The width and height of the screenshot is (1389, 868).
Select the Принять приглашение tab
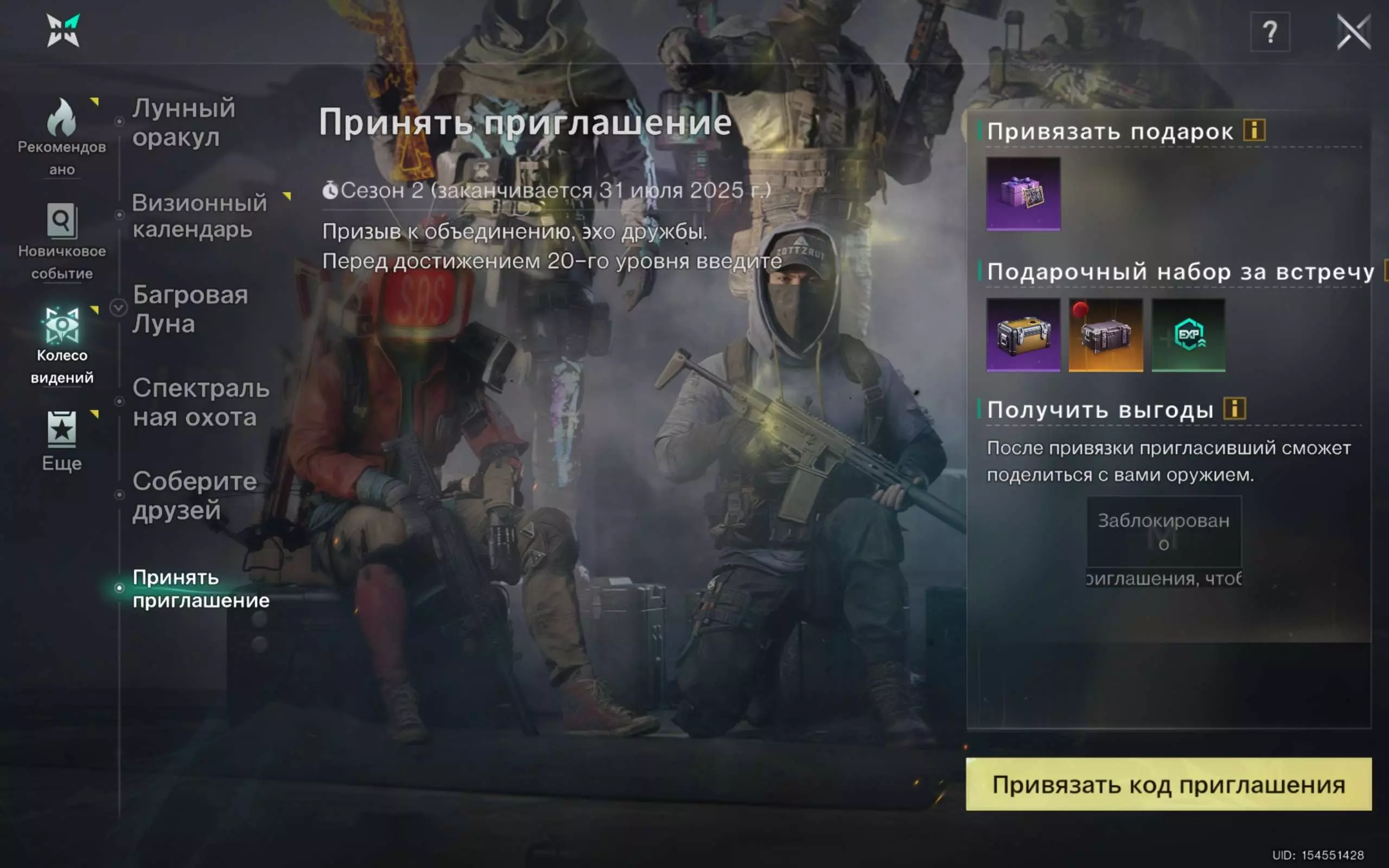point(200,589)
